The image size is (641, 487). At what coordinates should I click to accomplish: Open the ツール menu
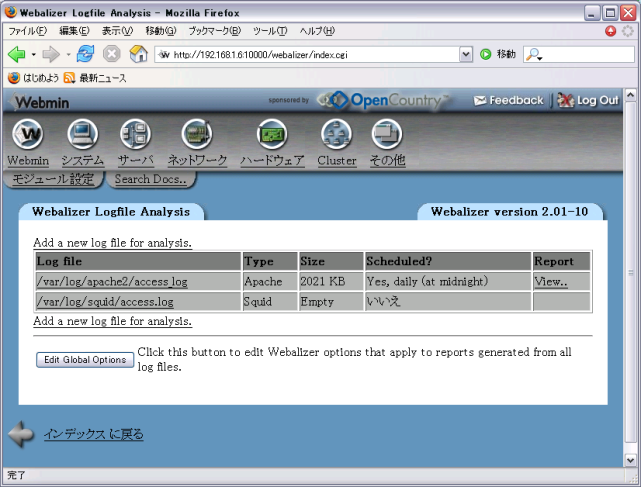tap(270, 31)
